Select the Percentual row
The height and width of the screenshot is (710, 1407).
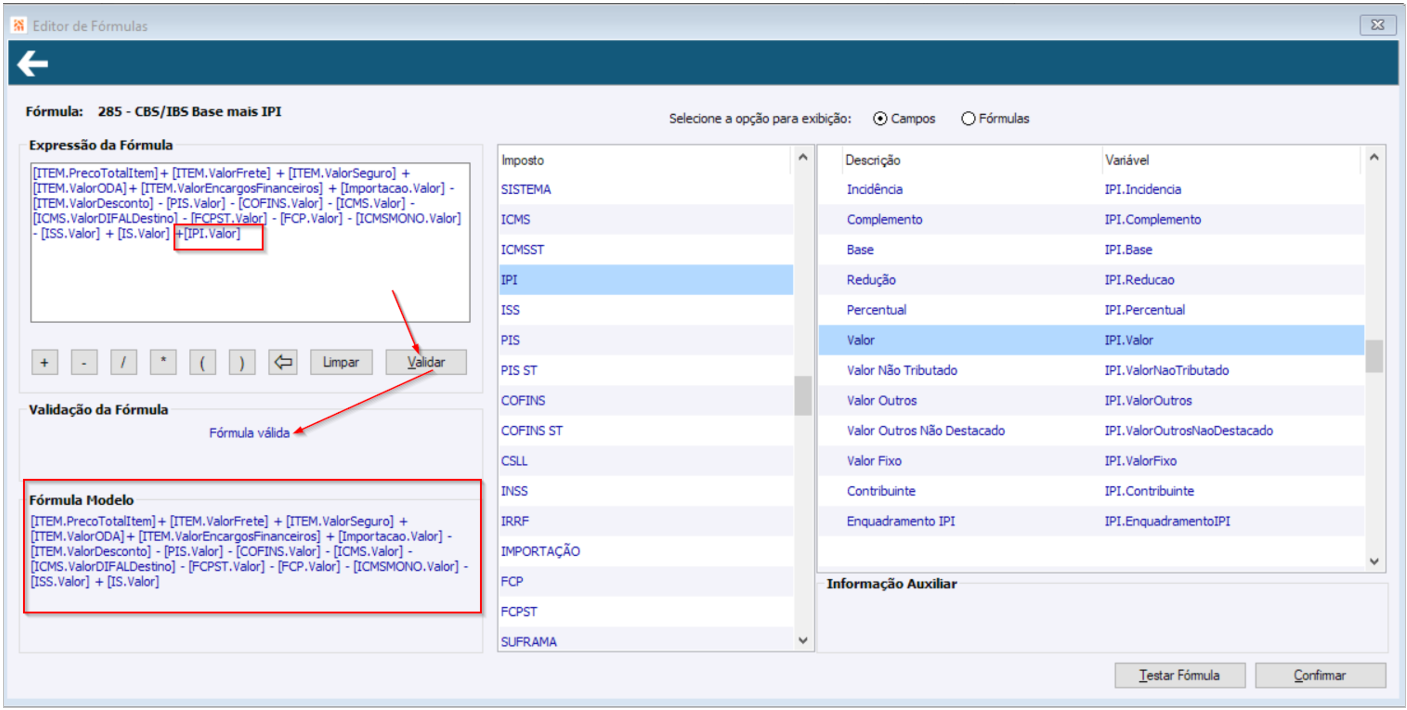(x=1092, y=310)
